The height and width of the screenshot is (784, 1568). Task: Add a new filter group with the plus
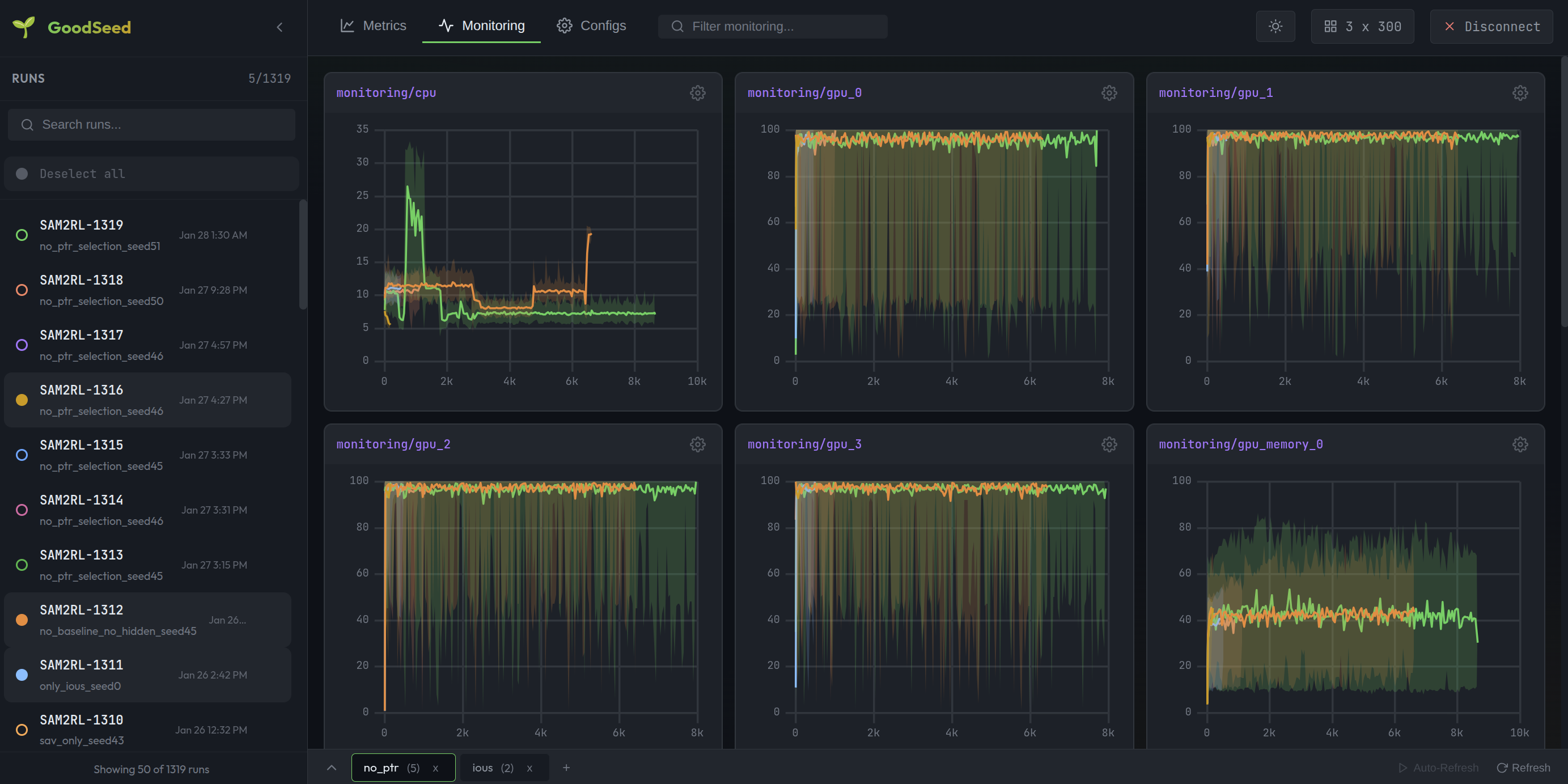[x=566, y=768]
